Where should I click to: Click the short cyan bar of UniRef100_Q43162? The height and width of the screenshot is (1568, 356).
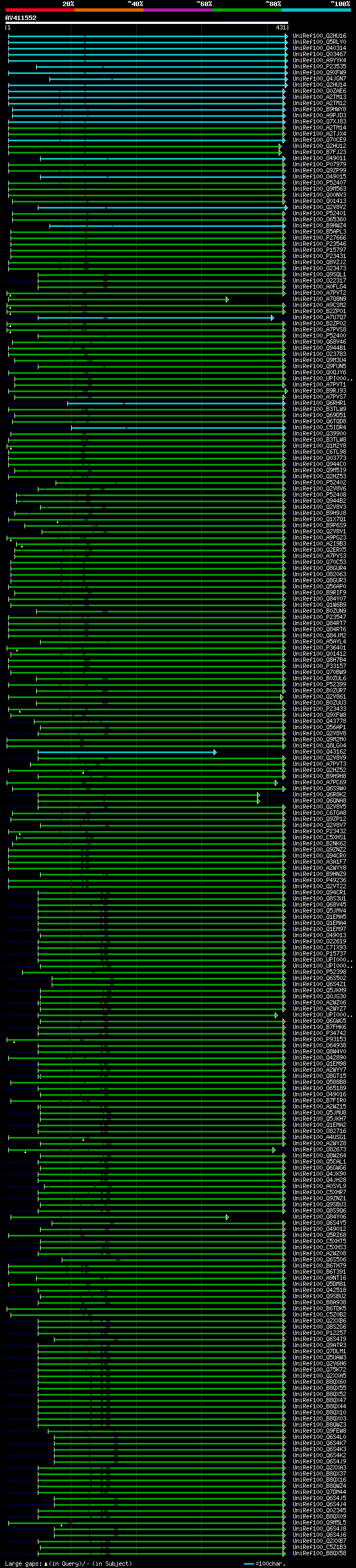click(x=127, y=753)
